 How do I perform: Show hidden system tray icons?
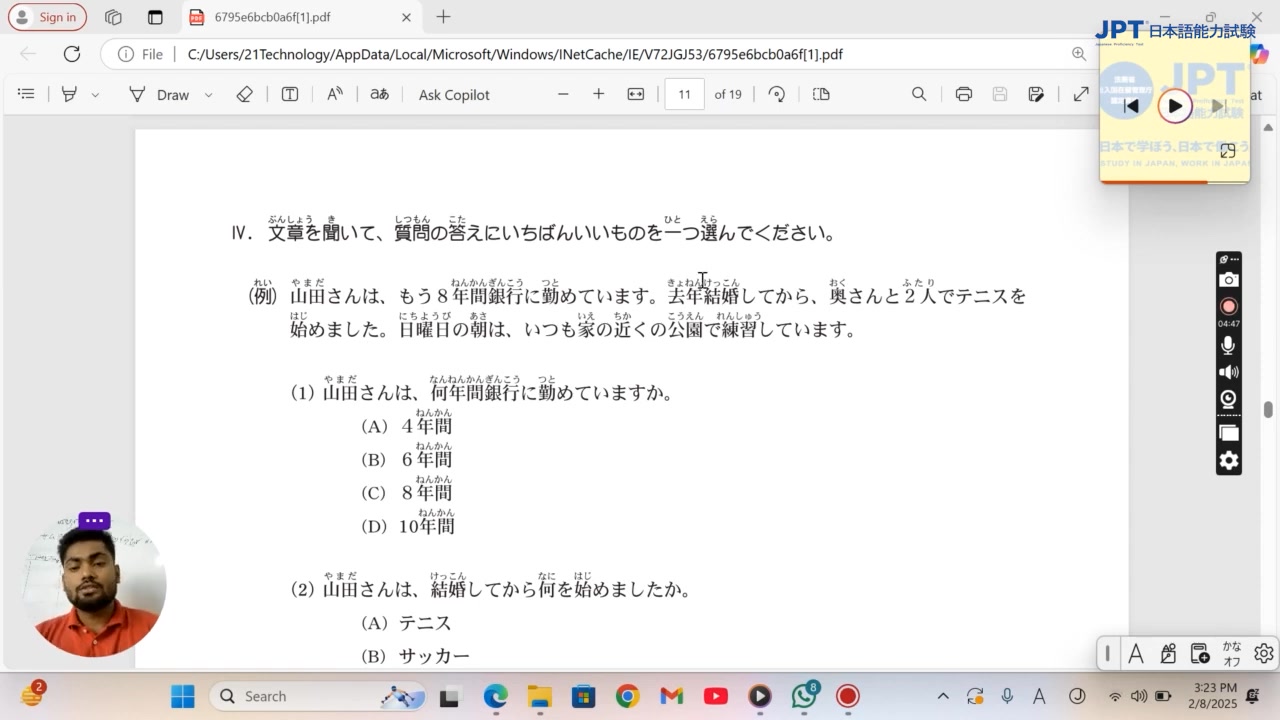tap(943, 696)
